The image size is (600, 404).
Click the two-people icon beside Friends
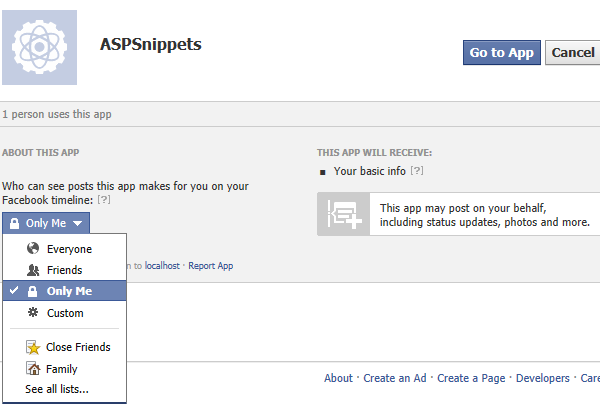33,270
